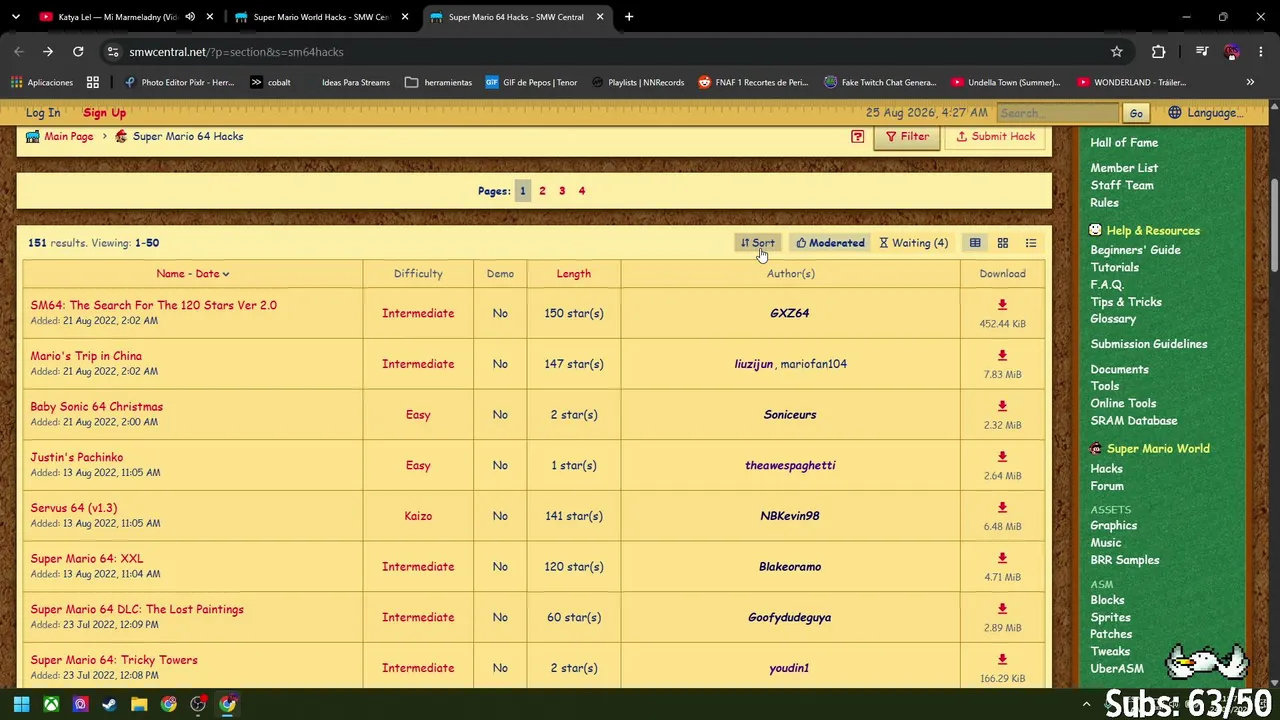Open the SRAM Database sidebar link

point(1134,421)
